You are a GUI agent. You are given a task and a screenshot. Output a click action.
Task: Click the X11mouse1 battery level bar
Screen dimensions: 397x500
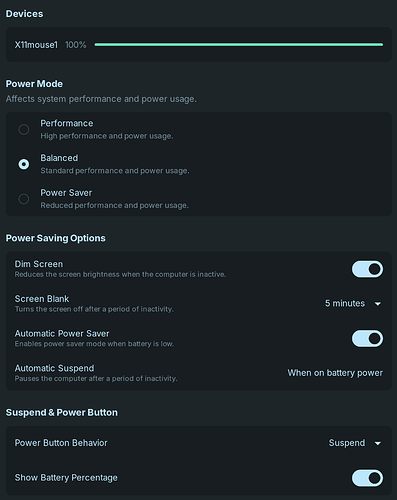pyautogui.click(x=239, y=45)
